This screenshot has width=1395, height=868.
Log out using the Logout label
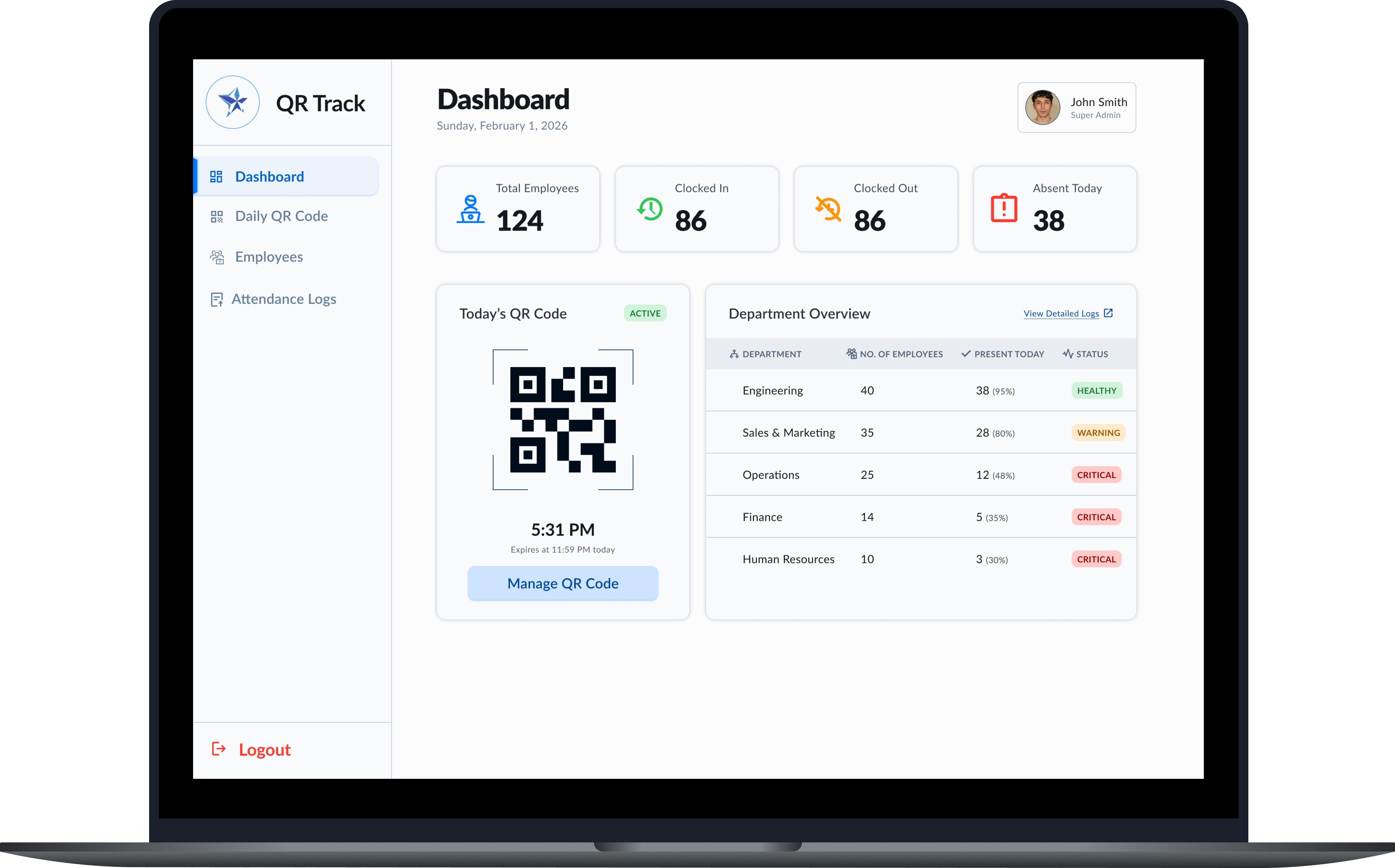tap(265, 750)
